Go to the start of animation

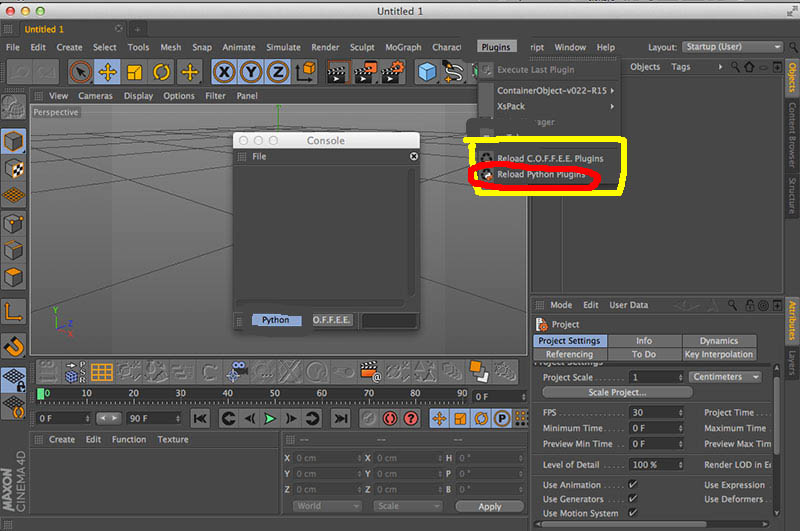200,419
